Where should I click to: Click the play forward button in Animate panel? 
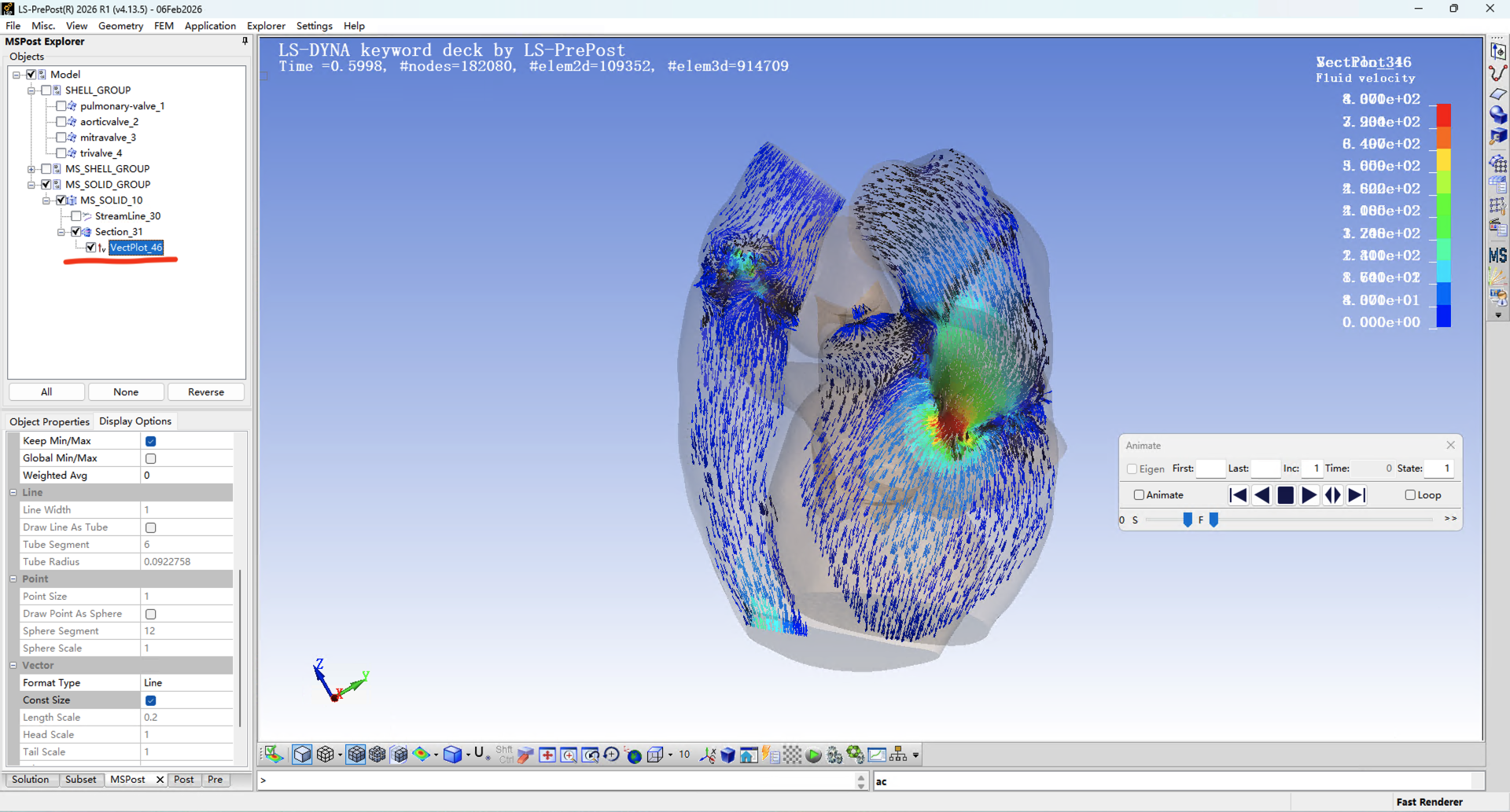point(1309,495)
